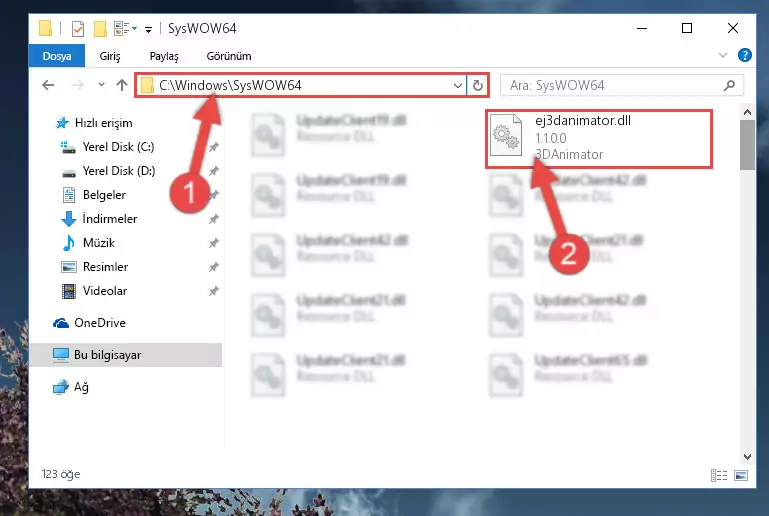
Task: Click the New folder icon in title bar
Action: coord(101,29)
